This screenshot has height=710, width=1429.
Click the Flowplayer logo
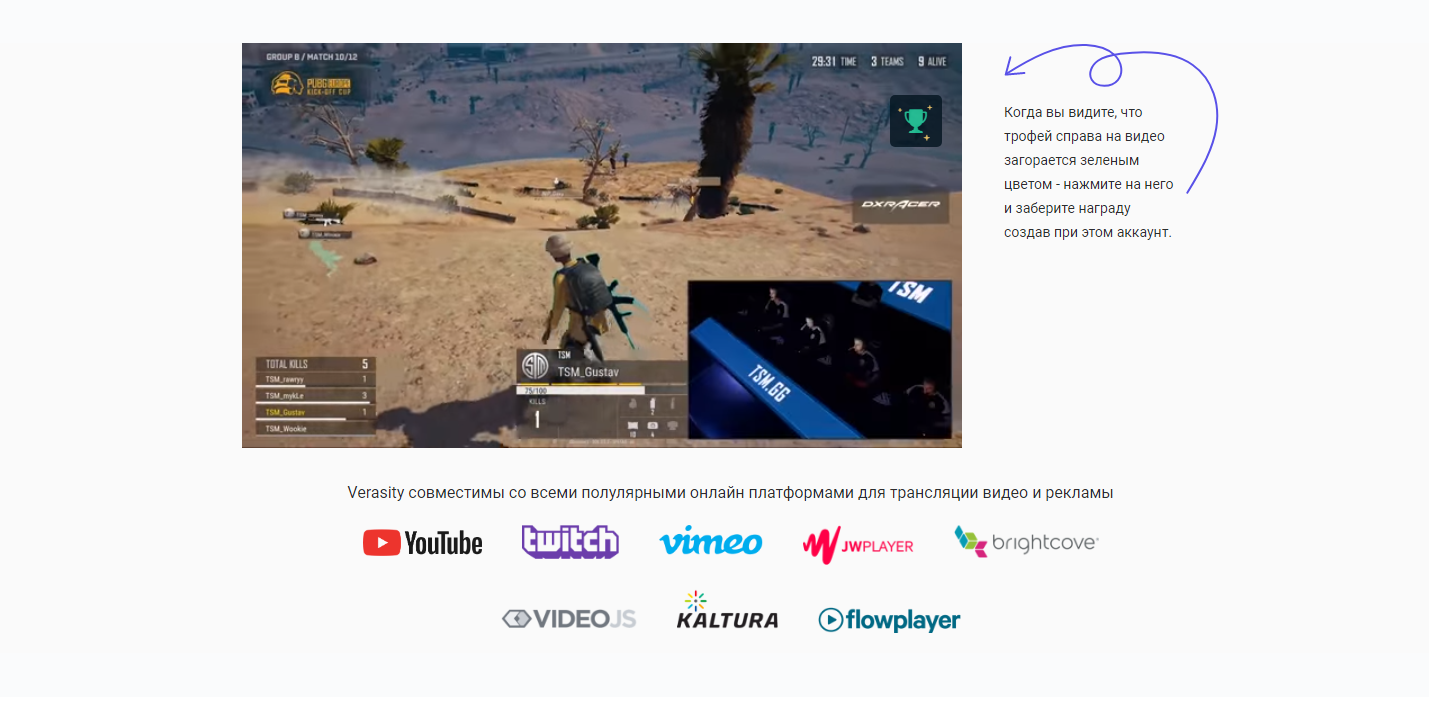(889, 620)
